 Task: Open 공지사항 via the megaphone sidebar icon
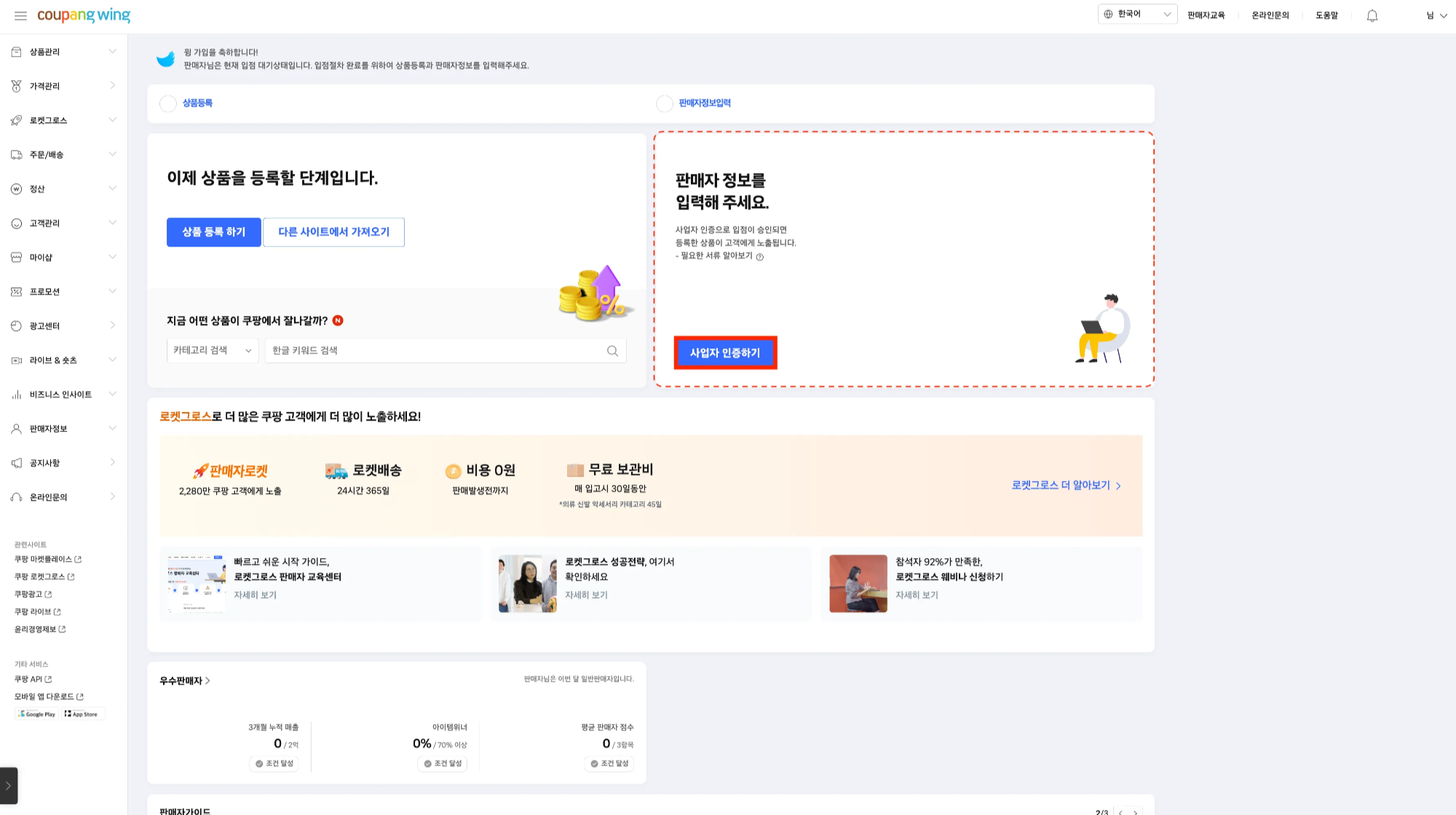click(x=16, y=462)
